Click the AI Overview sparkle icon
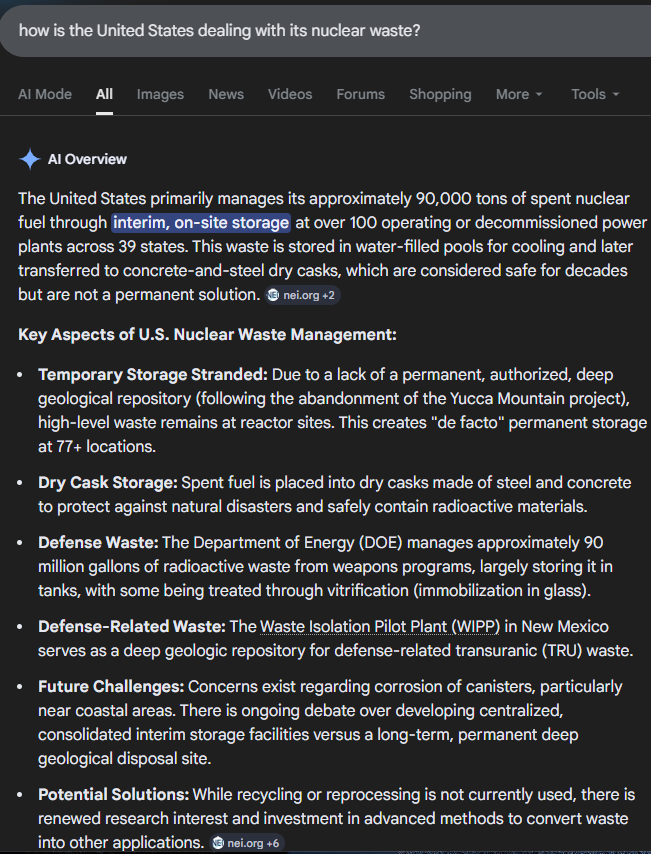 point(29,160)
